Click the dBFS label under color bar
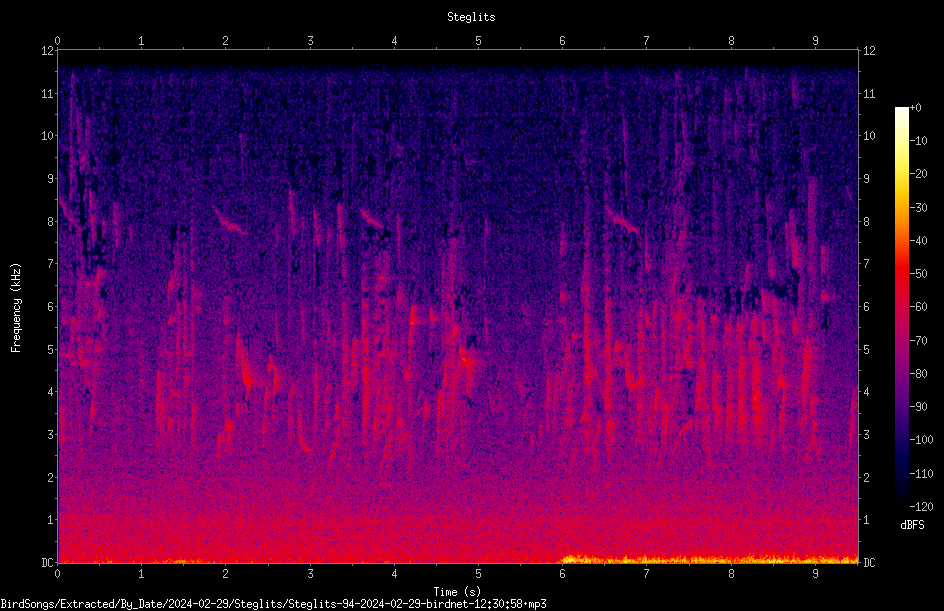 coord(912,525)
